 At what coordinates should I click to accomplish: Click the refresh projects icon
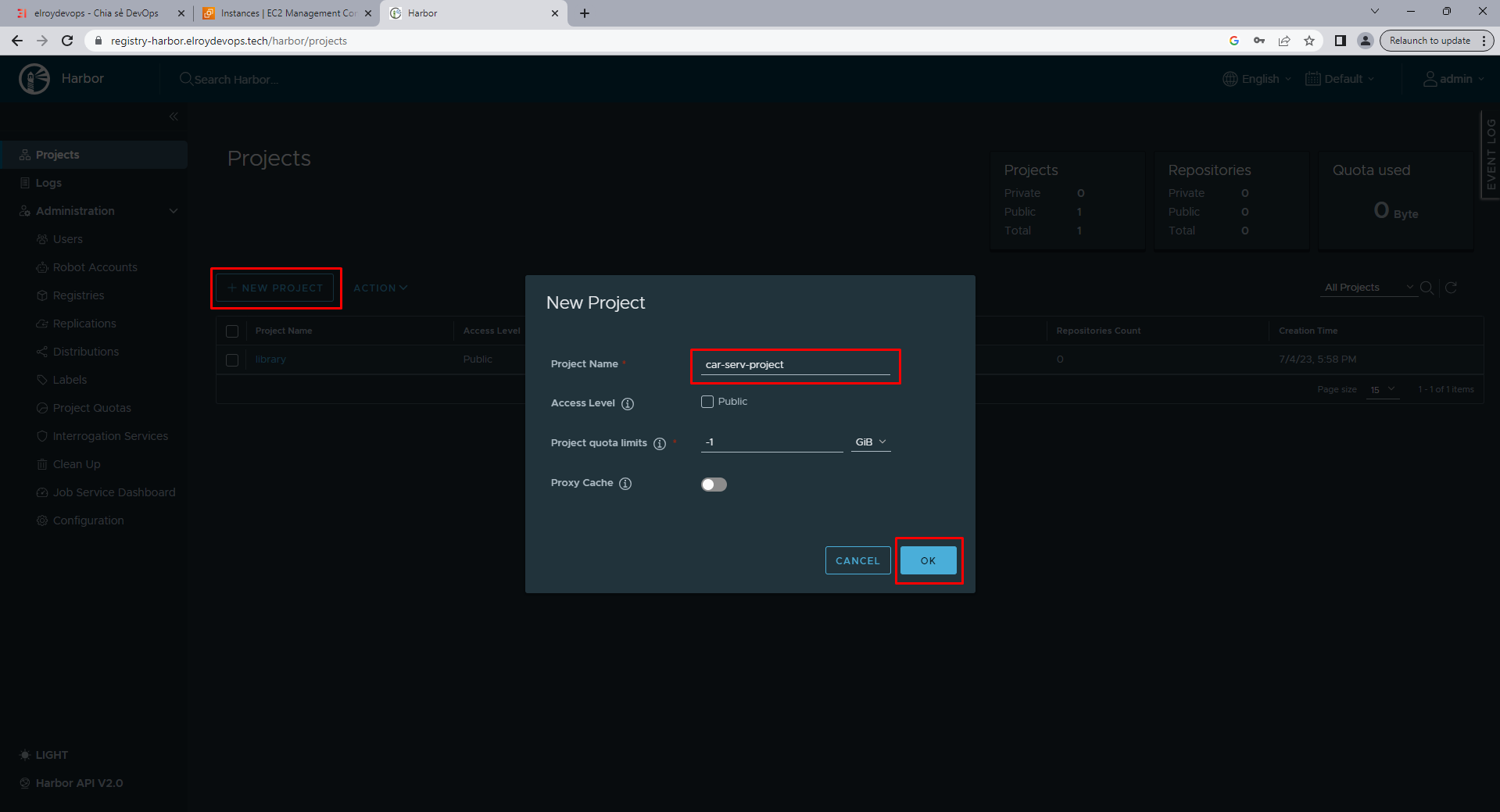1451,288
